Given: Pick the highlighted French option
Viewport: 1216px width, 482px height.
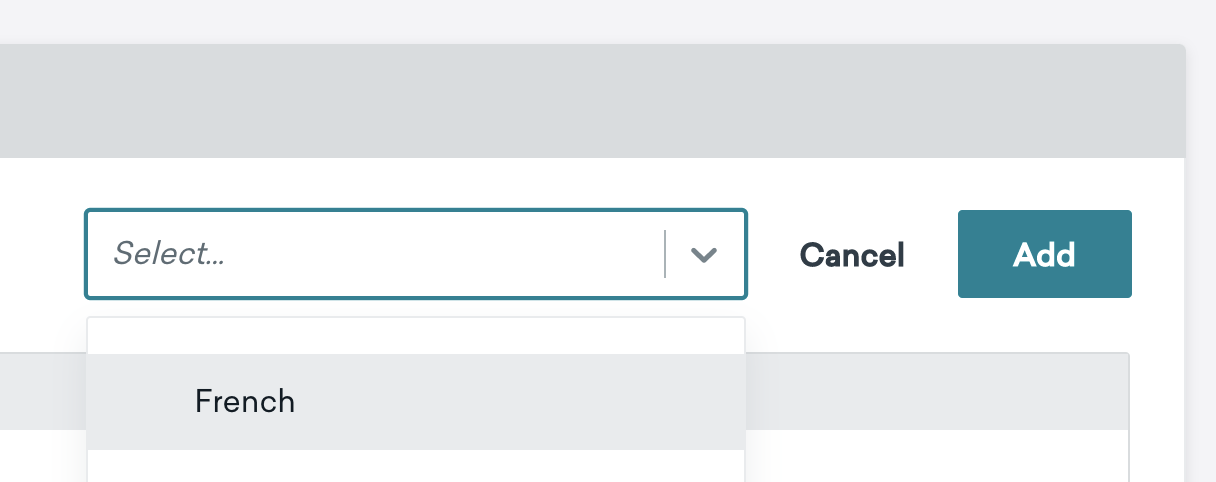Looking at the screenshot, I should pos(416,402).
